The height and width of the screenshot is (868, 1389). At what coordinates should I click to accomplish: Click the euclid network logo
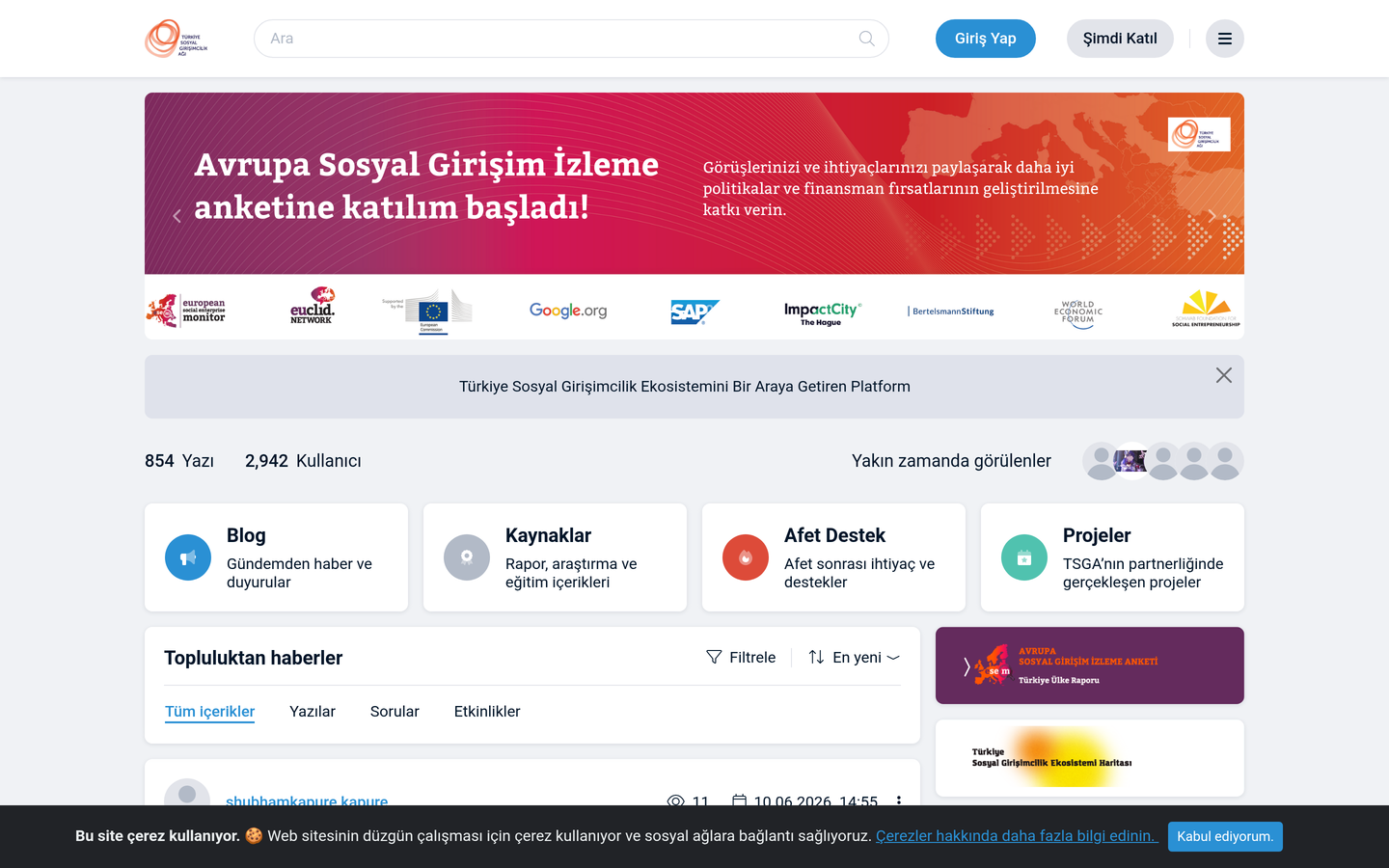click(313, 306)
